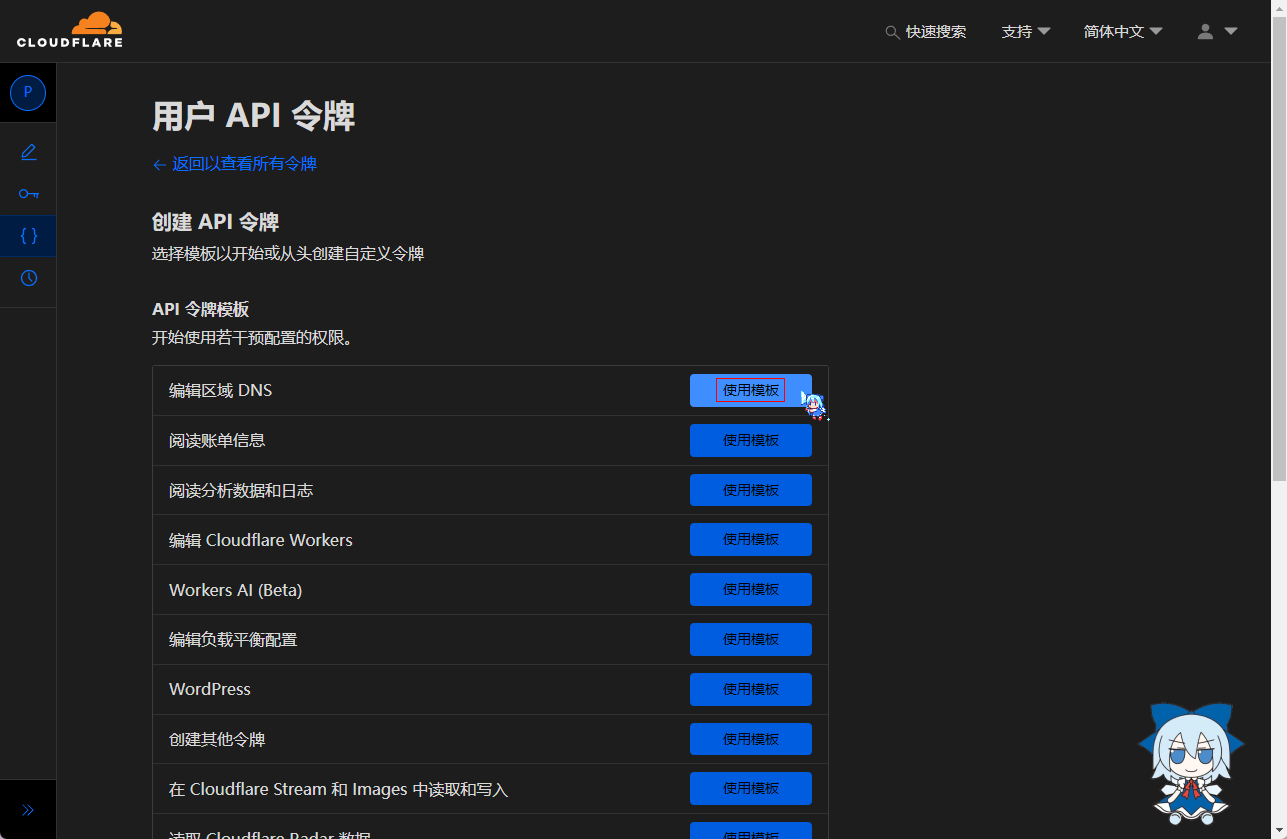Use template for 阅读账单信息

pyautogui.click(x=750, y=440)
